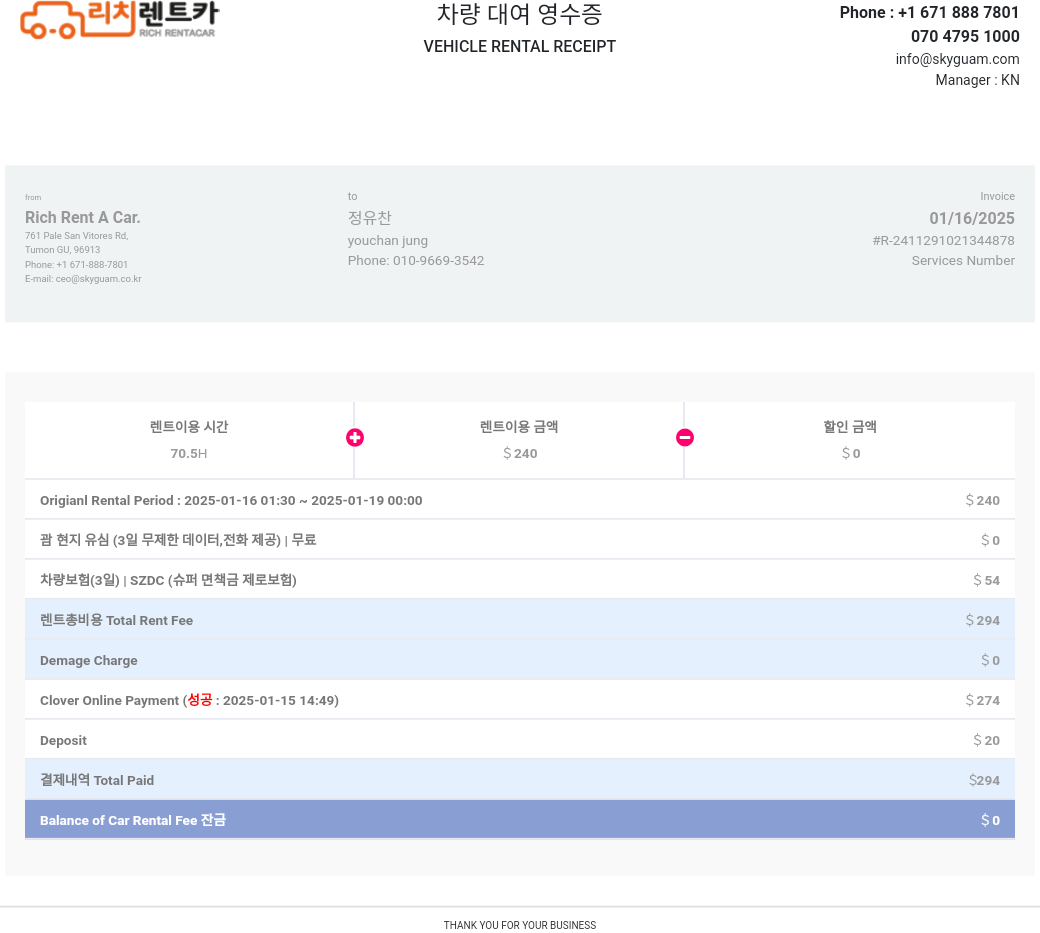Click the $ 0 Demage Charge amount
Image resolution: width=1040 pixels, height=933 pixels.
click(990, 660)
